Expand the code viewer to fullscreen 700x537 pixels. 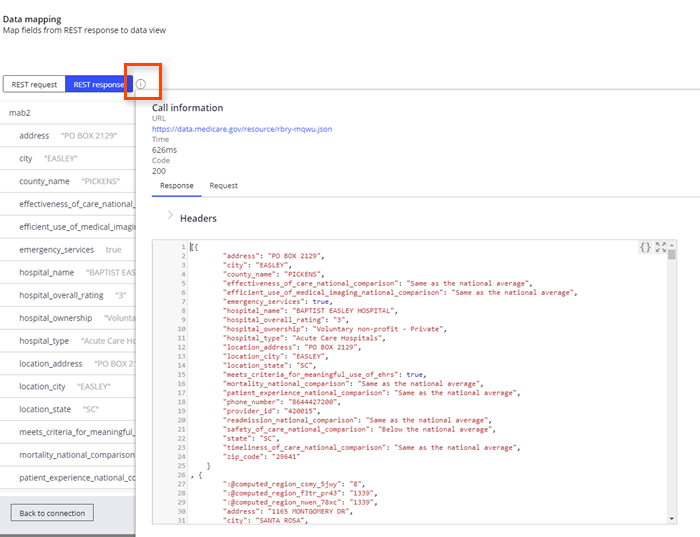661,247
